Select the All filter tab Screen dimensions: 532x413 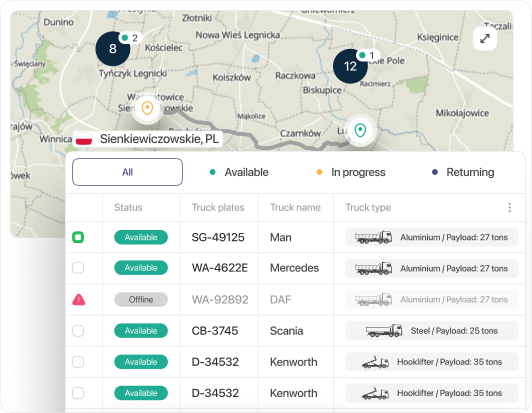(x=128, y=172)
